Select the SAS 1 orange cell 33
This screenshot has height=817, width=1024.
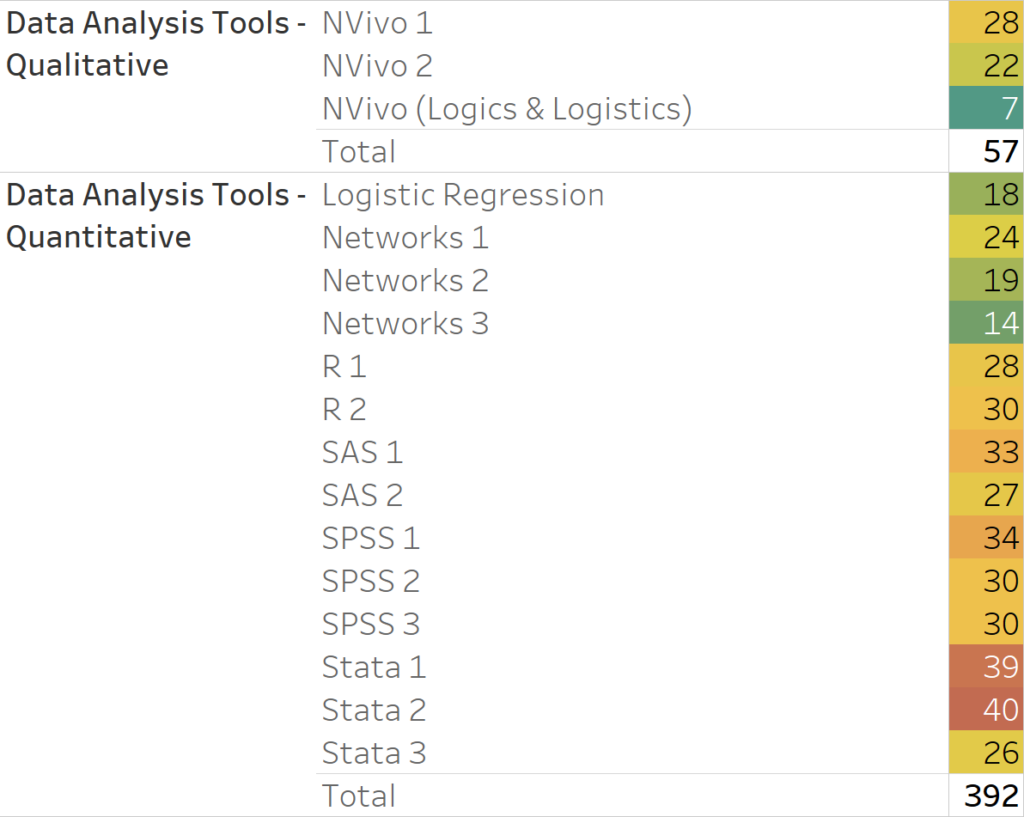[986, 451]
